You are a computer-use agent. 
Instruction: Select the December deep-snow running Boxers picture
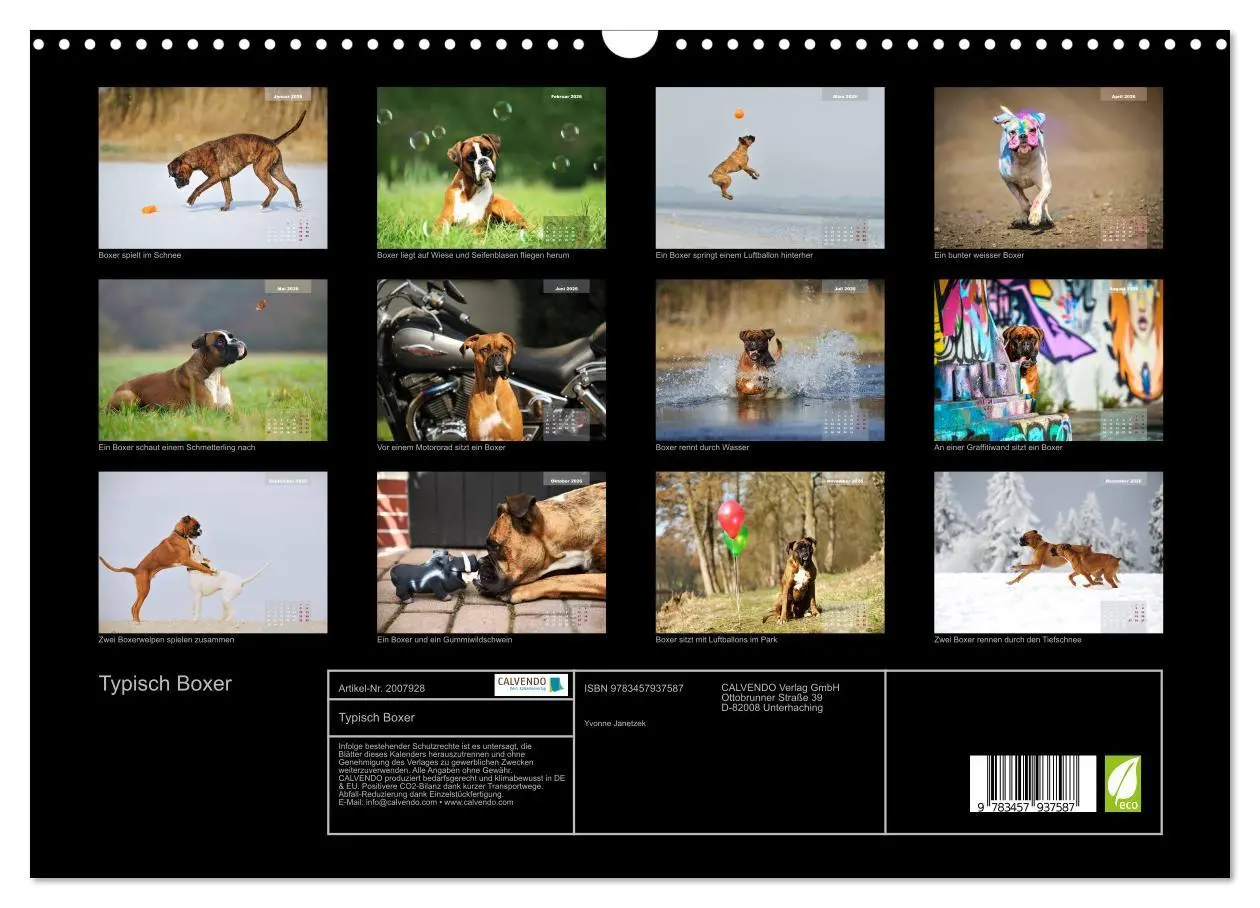1049,550
